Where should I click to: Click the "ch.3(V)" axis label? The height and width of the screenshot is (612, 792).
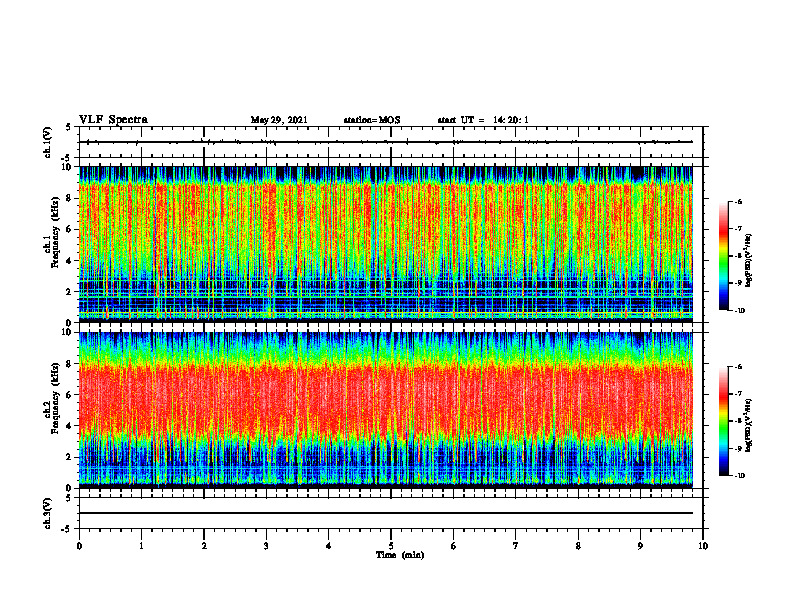click(x=47, y=513)
